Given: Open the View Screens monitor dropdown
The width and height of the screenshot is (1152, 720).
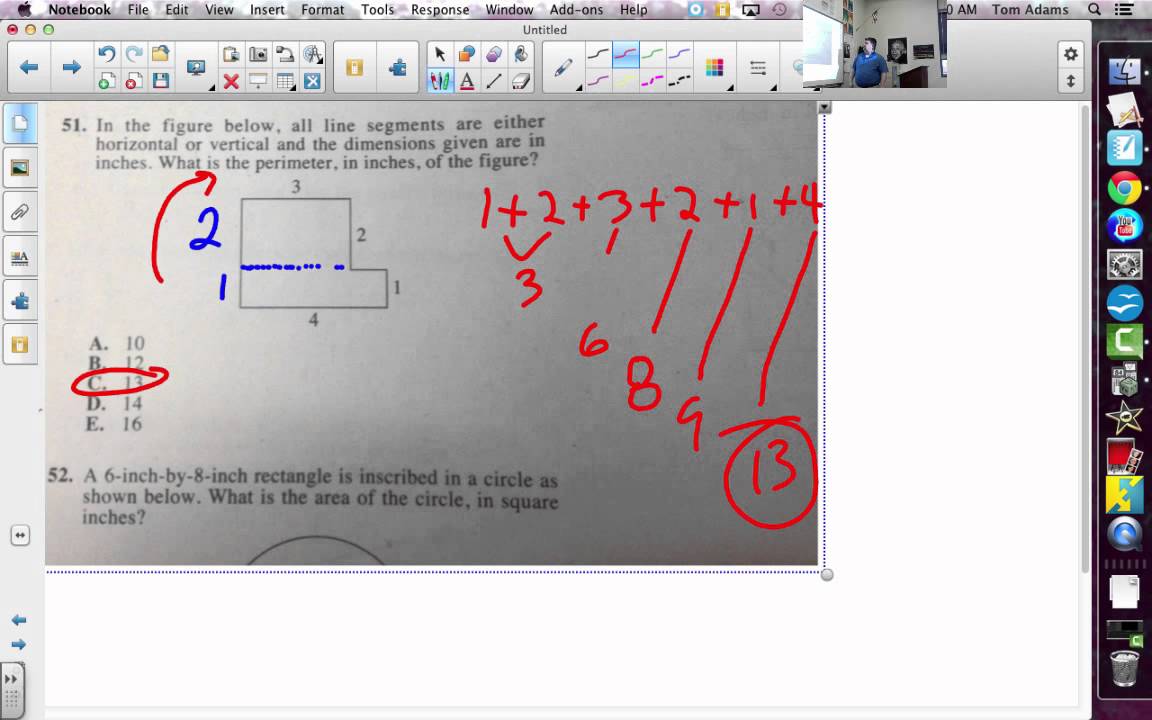Looking at the screenshot, I should pyautogui.click(x=196, y=68).
